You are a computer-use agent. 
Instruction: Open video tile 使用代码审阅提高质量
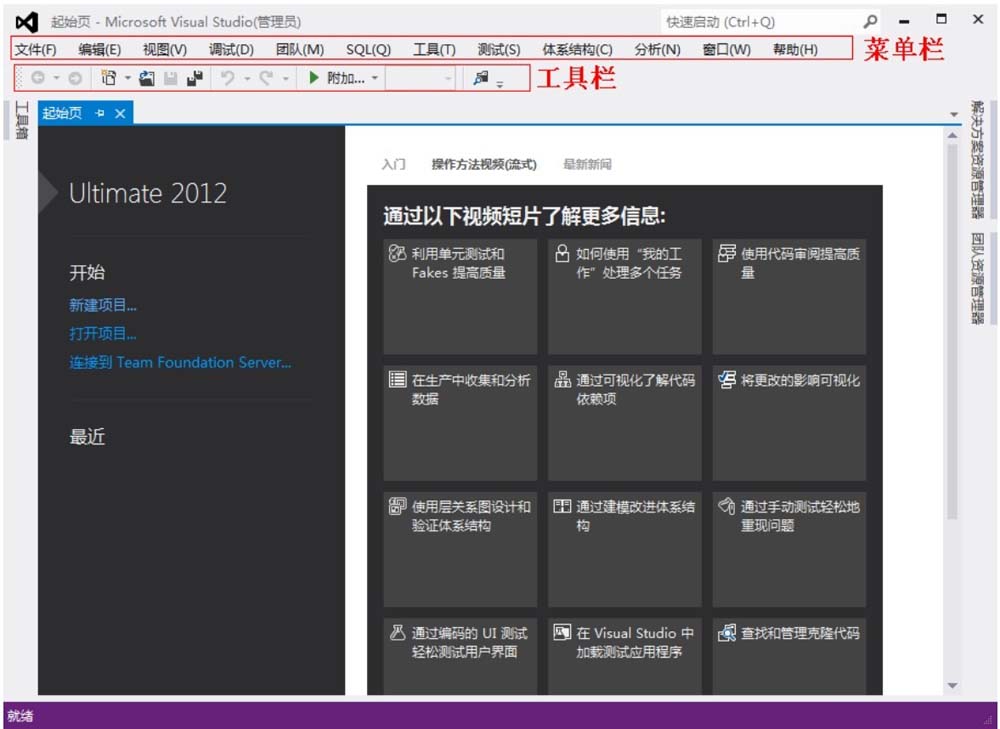point(789,296)
